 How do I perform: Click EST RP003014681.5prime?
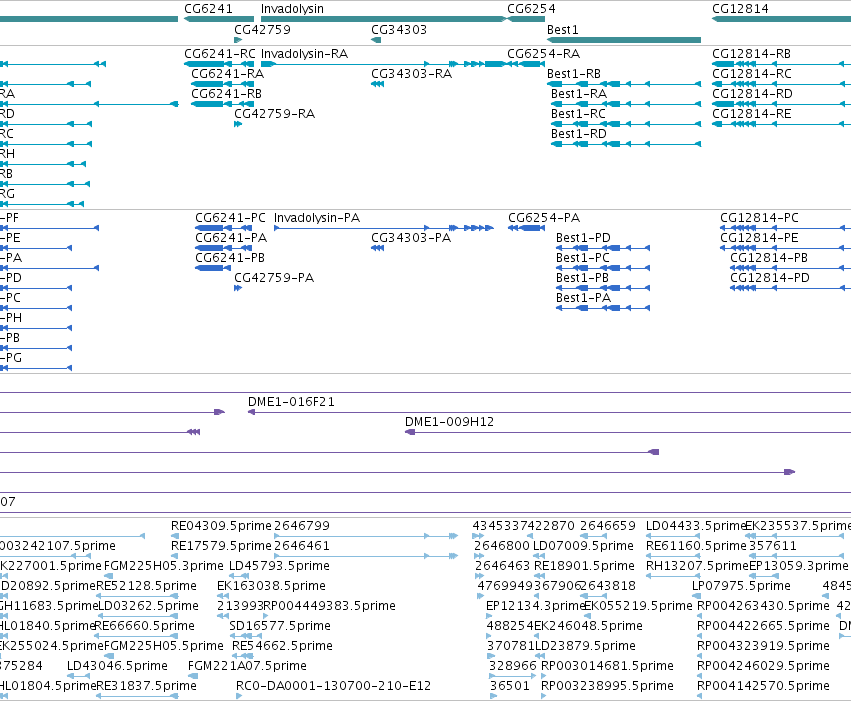[607, 666]
